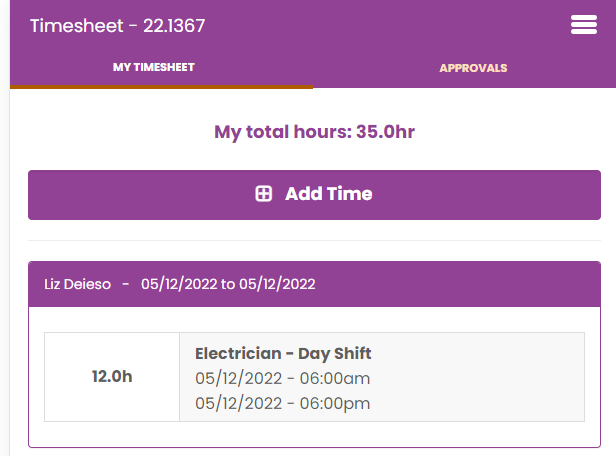The height and width of the screenshot is (456, 616).
Task: Select the My total hours 35.0hr text
Action: (314, 132)
